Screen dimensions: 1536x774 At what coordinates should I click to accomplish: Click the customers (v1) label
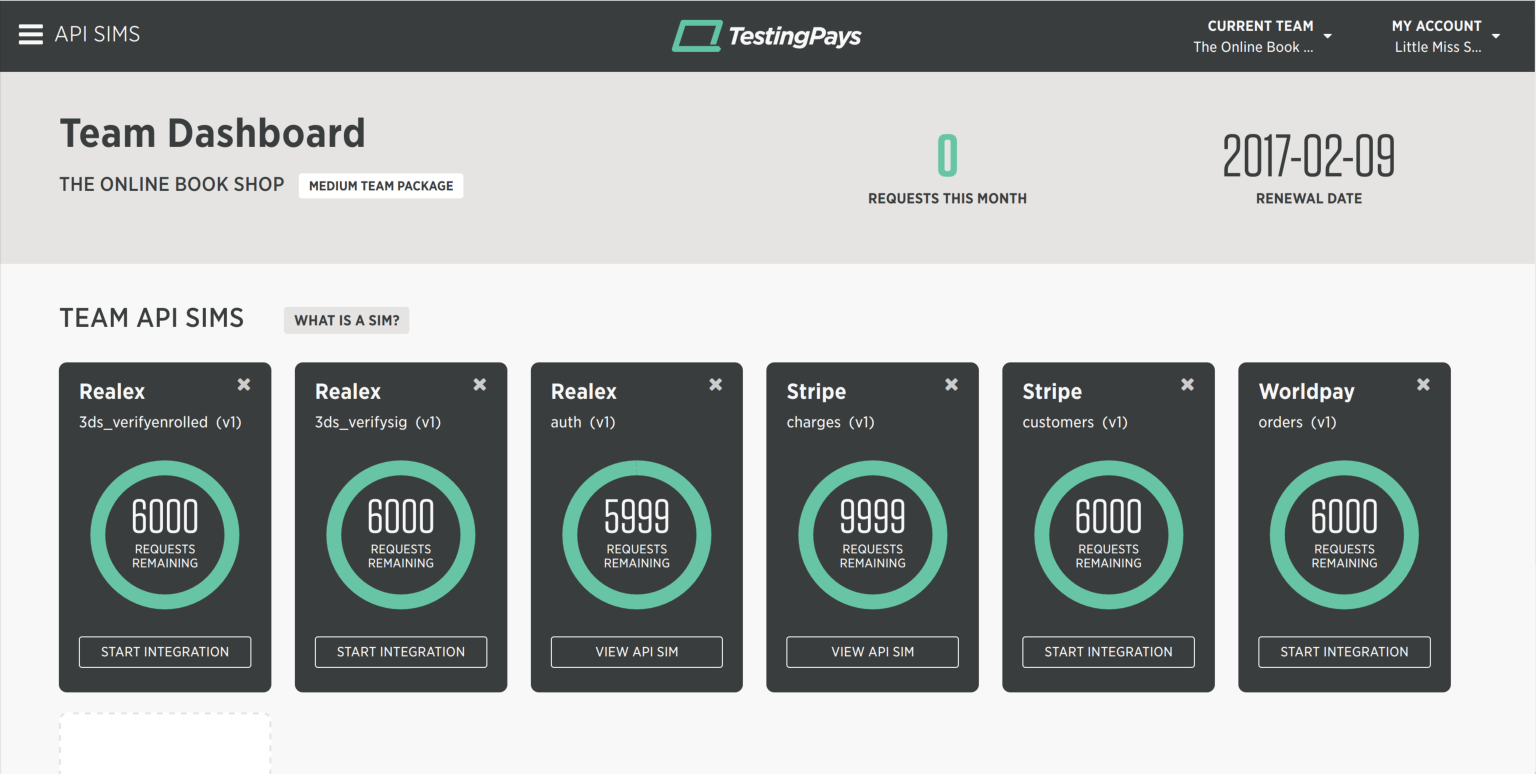(1075, 423)
